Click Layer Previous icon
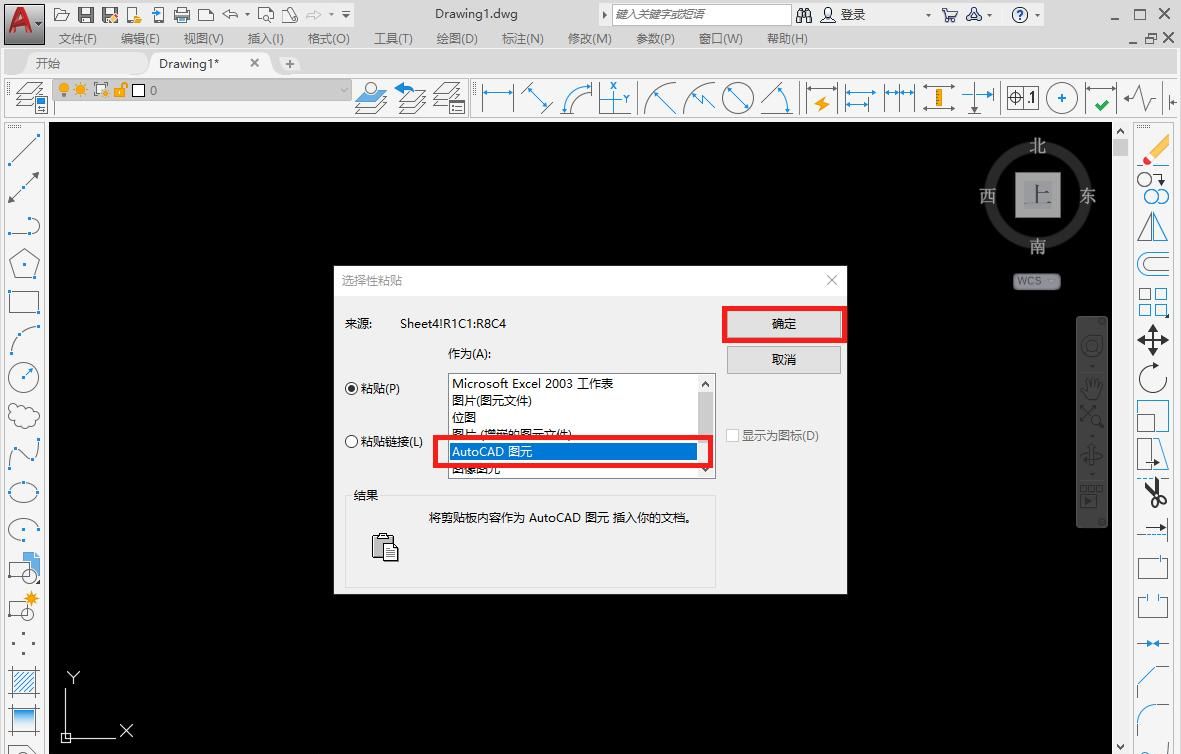Viewport: 1181px width, 754px height. [x=410, y=99]
